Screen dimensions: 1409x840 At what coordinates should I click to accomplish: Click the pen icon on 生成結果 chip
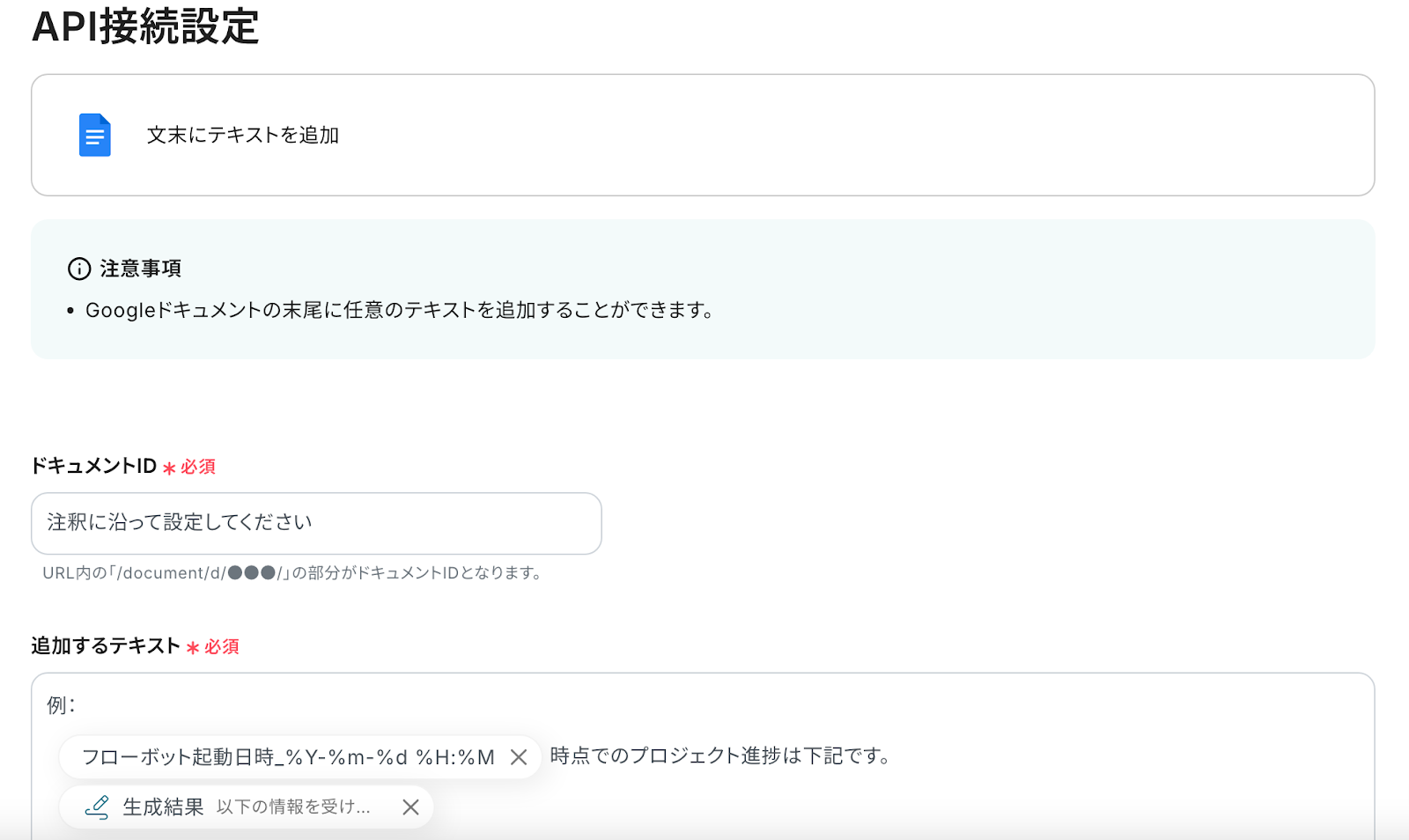[x=97, y=807]
